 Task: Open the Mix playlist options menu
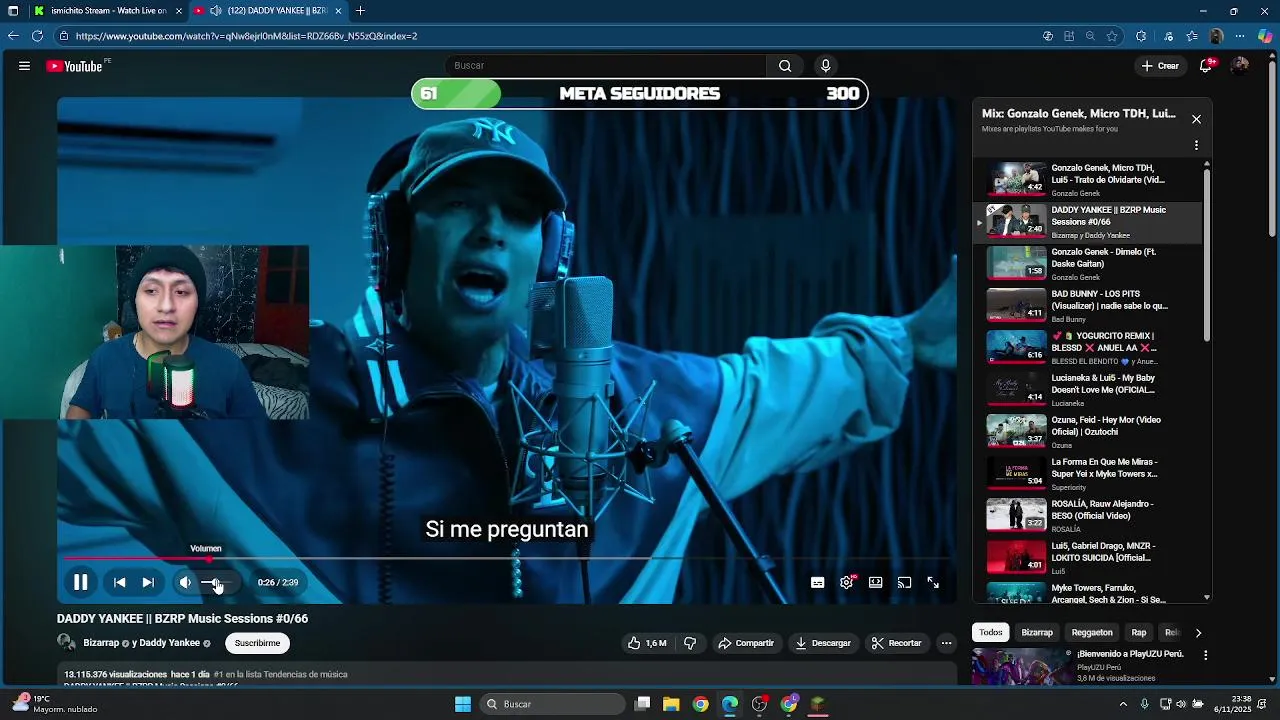(1196, 145)
